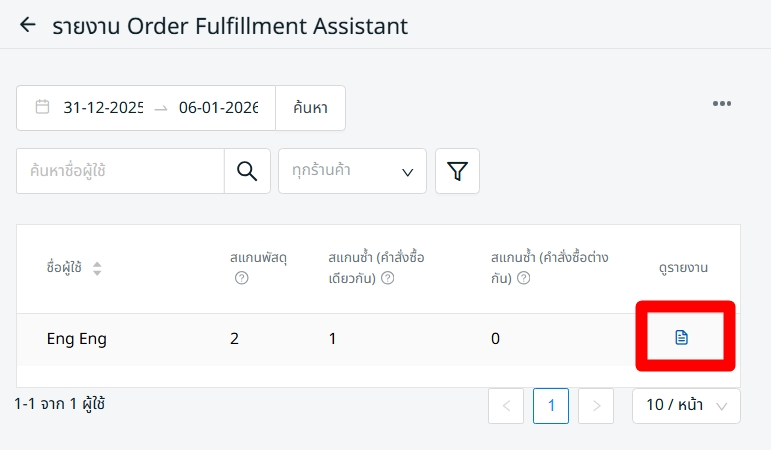Viewport: 771px width, 450px height.
Task: Sort by the ชื่อผู้ใช้ column arrows
Action: pos(97,268)
